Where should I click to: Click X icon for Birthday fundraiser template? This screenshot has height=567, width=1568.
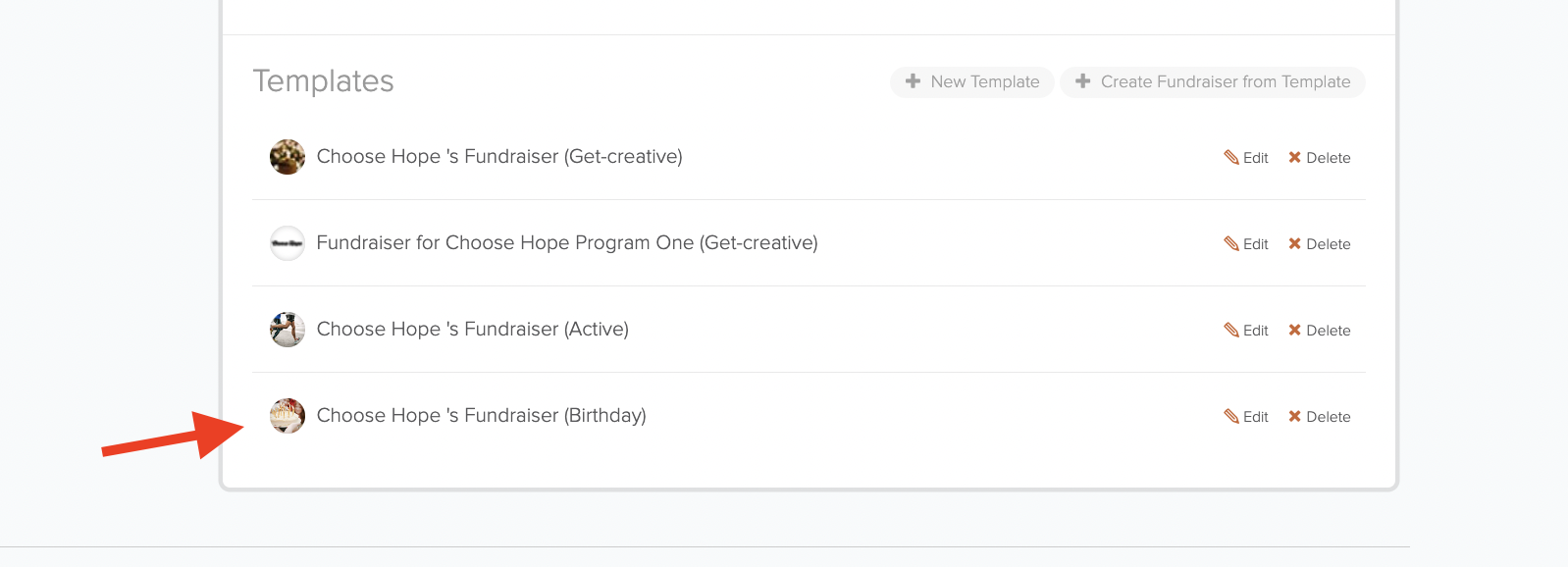[x=1294, y=416]
